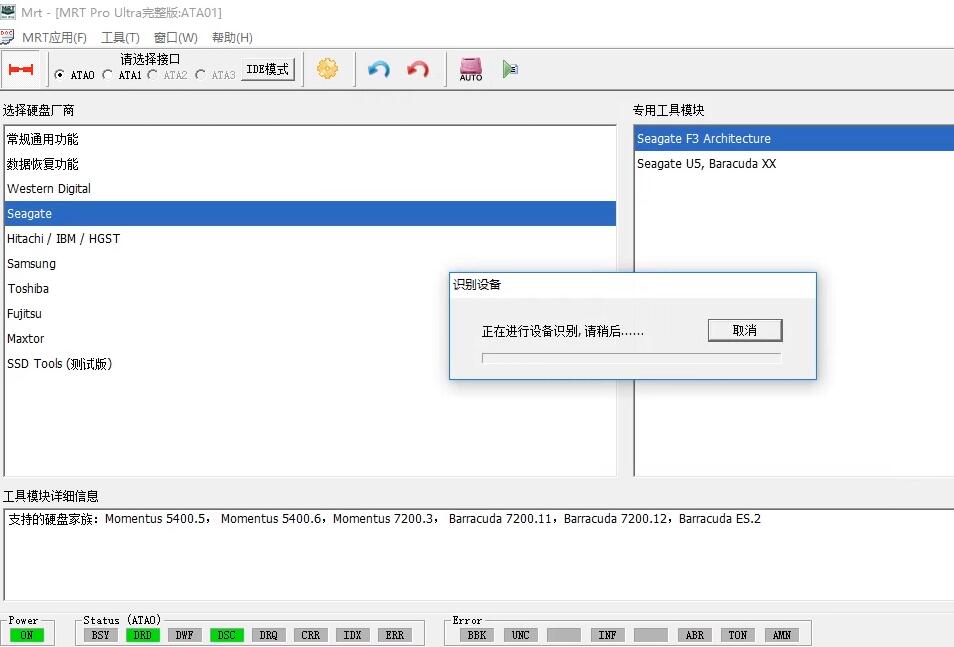Image resolution: width=954 pixels, height=647 pixels.
Task: Click the 识别设备 dialog title bar
Action: pyautogui.click(x=633, y=285)
